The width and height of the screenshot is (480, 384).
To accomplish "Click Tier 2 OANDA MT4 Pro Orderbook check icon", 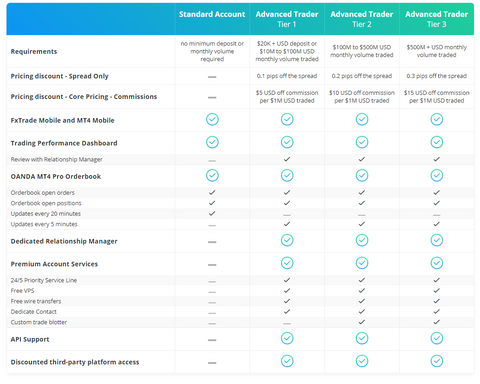I will coord(362,175).
